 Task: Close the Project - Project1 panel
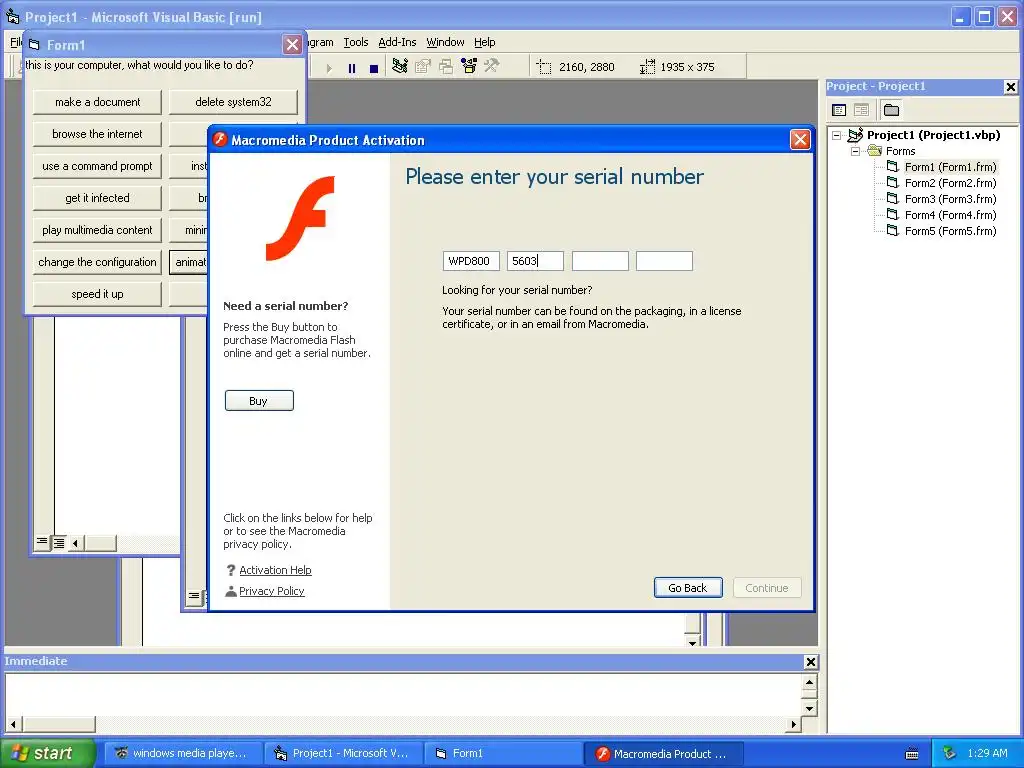pyautogui.click(x=1010, y=87)
